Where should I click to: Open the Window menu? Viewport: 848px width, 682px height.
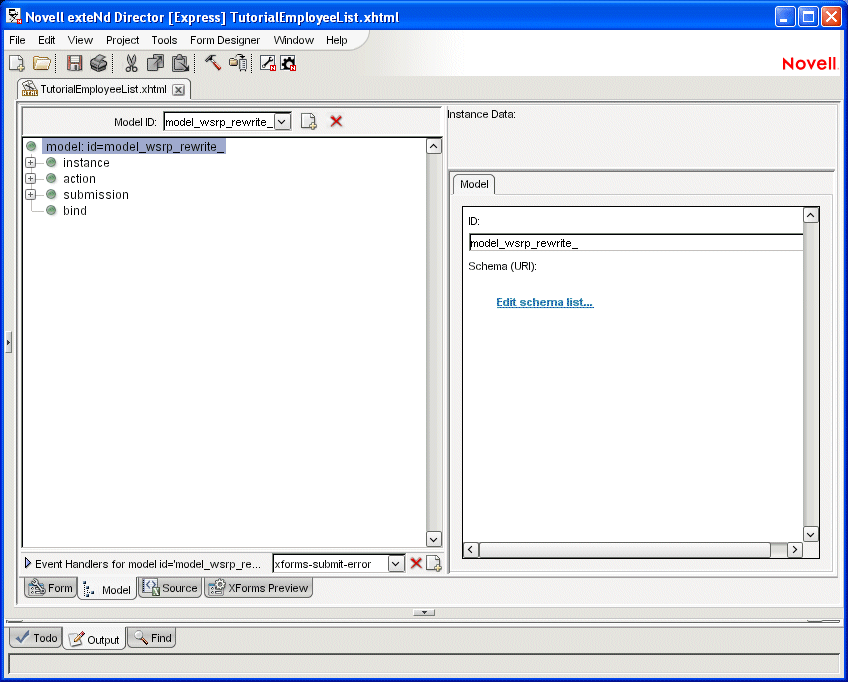coord(294,40)
